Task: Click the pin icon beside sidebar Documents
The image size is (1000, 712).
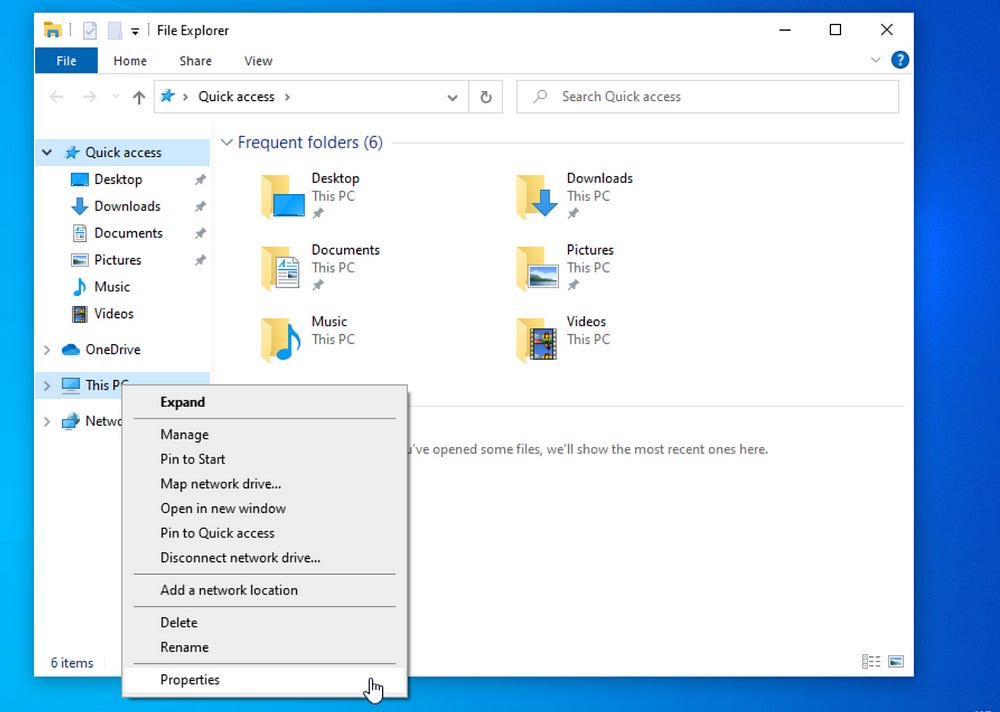Action: 200,234
